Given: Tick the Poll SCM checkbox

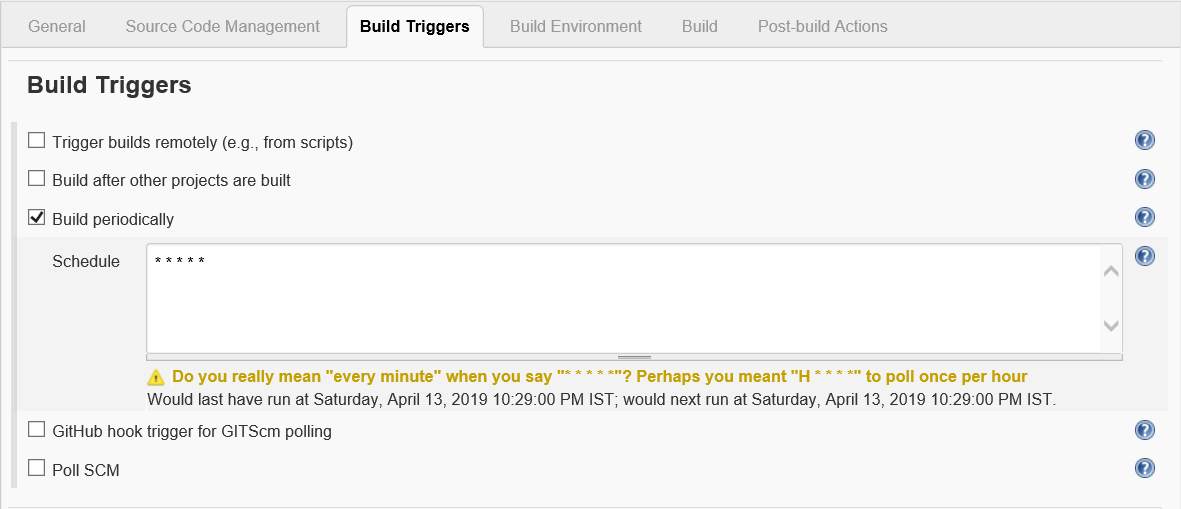Looking at the screenshot, I should pyautogui.click(x=37, y=468).
